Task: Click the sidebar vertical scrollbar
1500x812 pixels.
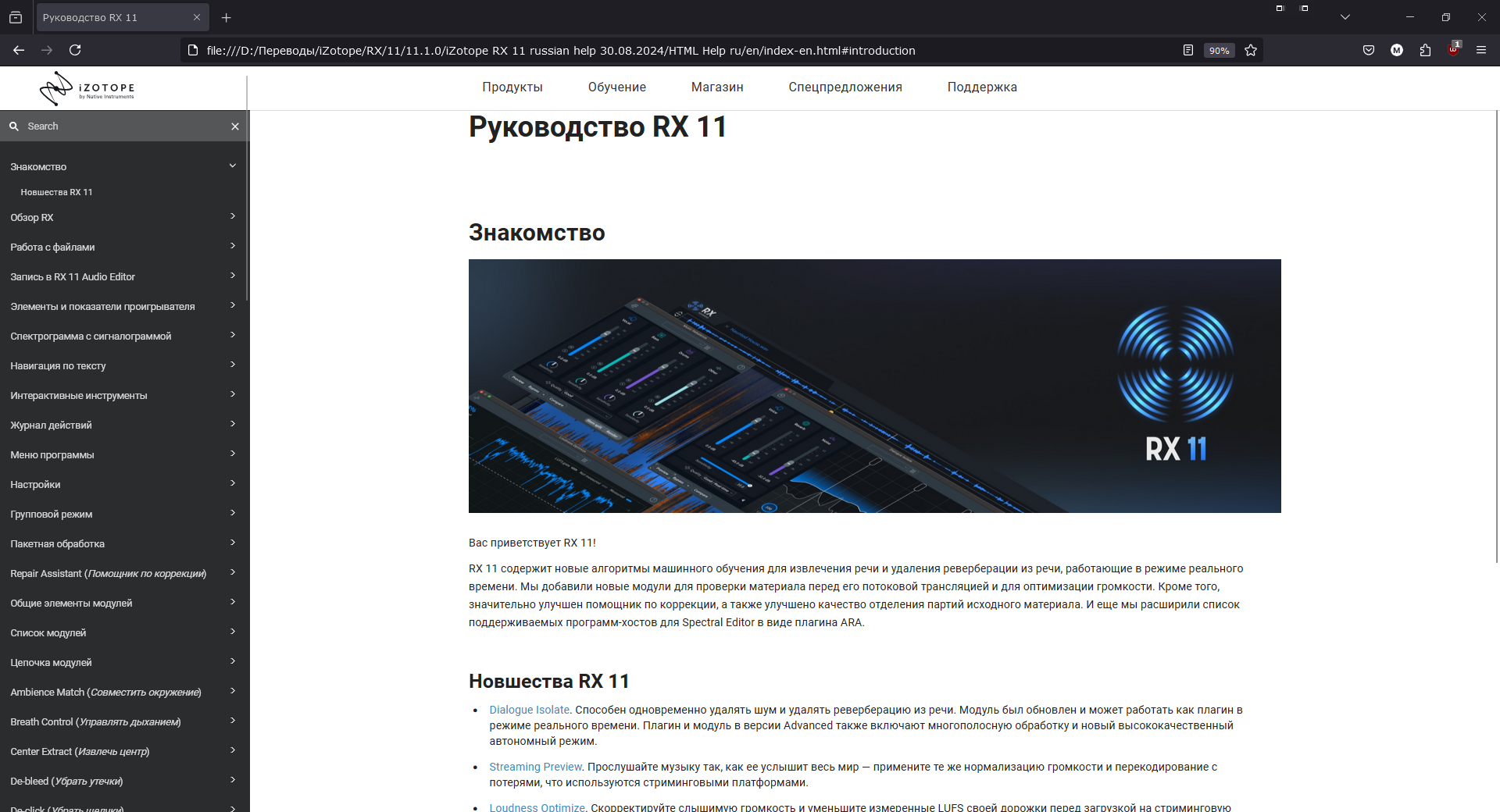Action: (247, 187)
